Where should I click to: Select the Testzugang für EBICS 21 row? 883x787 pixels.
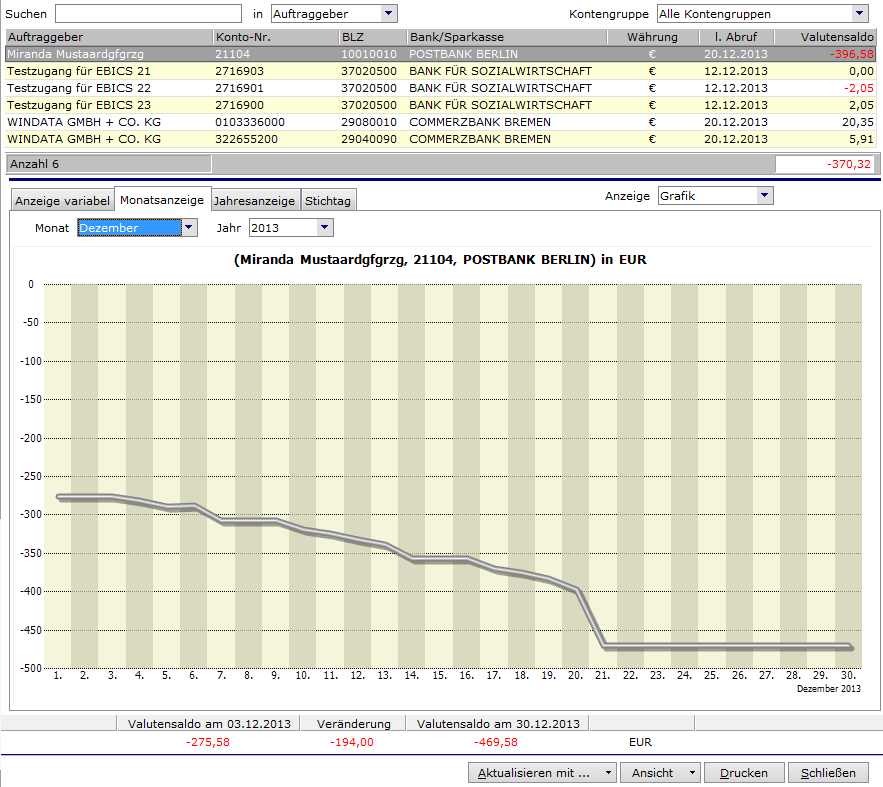tap(440, 71)
